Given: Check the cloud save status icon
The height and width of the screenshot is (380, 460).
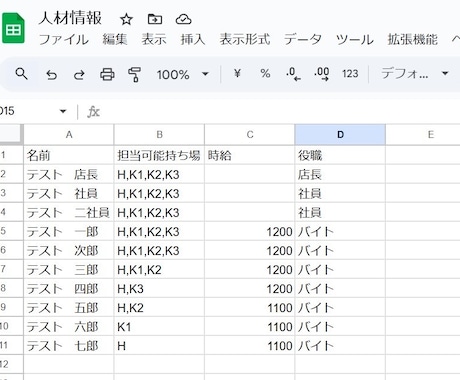Looking at the screenshot, I should [x=184, y=19].
